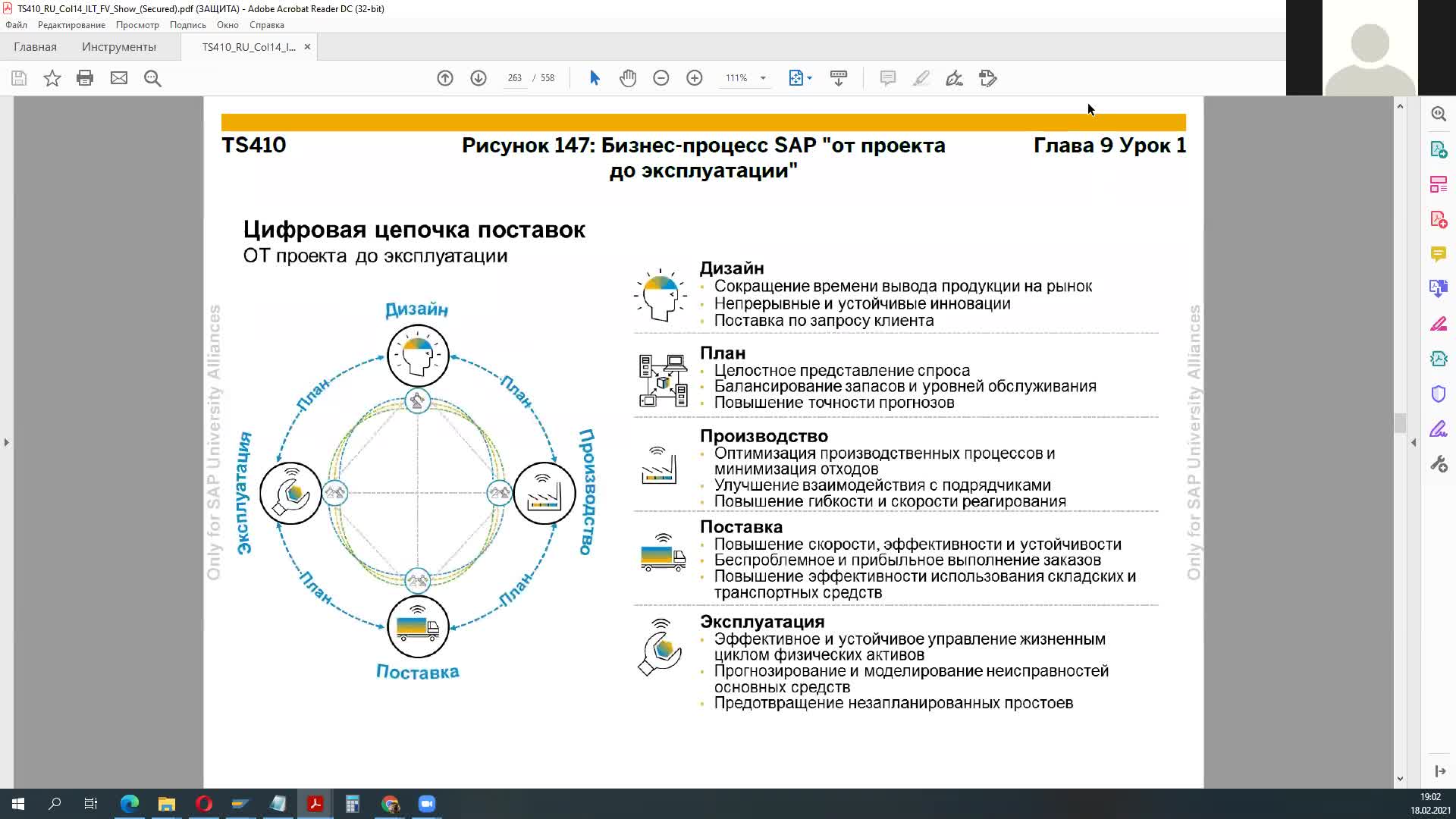Open the Windows Start menu

(x=18, y=804)
